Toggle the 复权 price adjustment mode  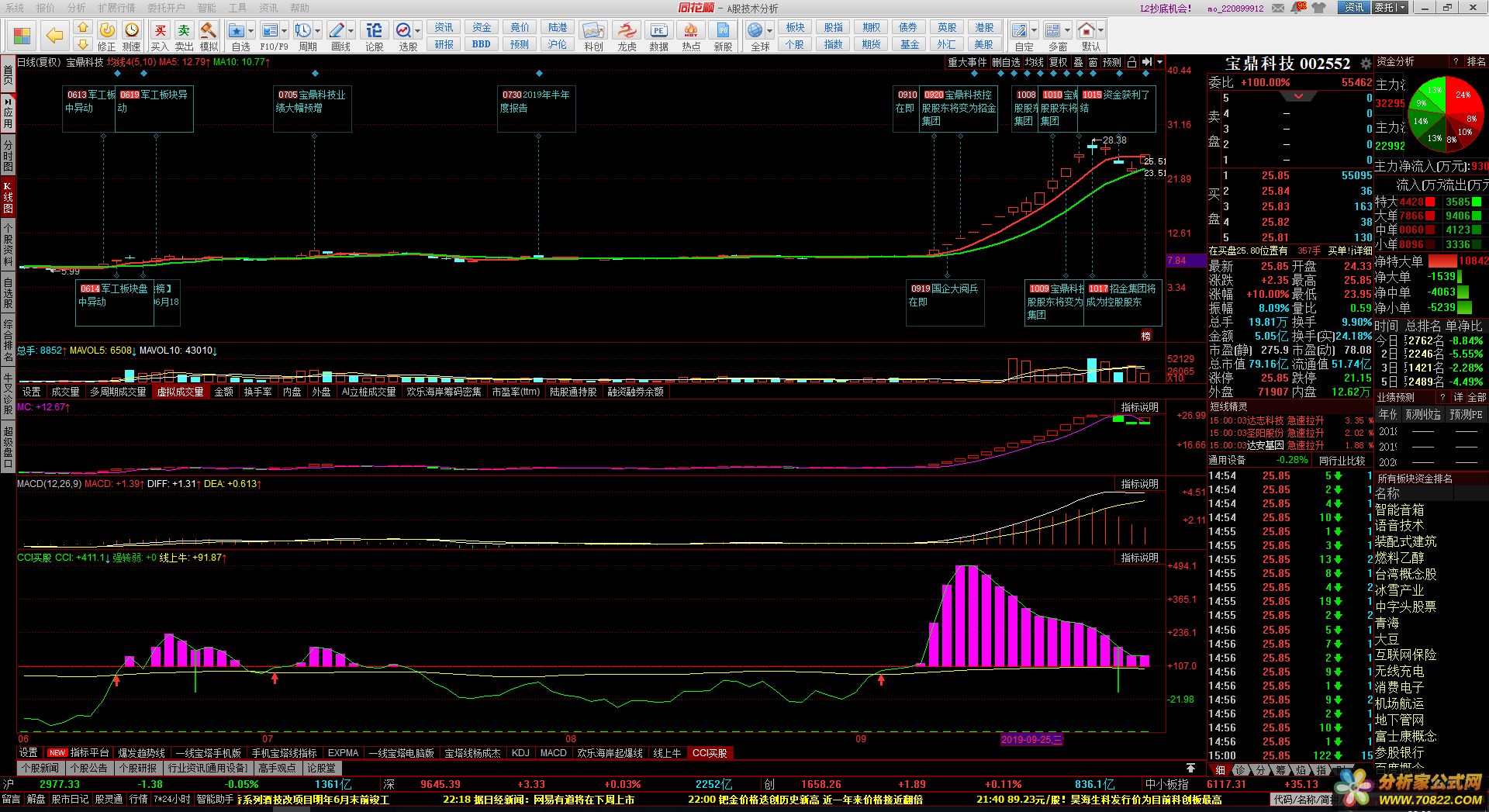tap(1059, 62)
